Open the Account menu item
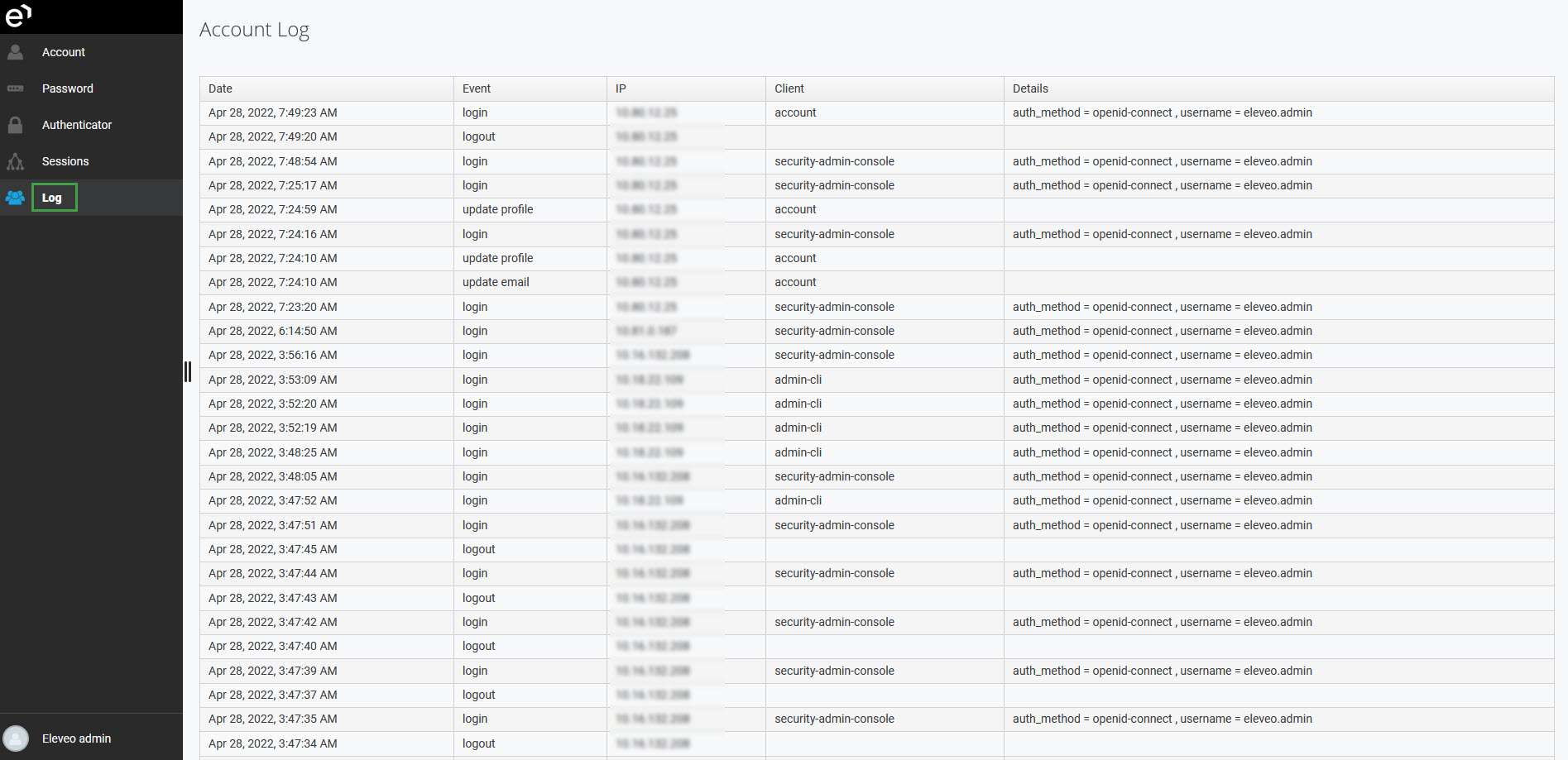Image resolution: width=1568 pixels, height=760 pixels. tap(64, 52)
